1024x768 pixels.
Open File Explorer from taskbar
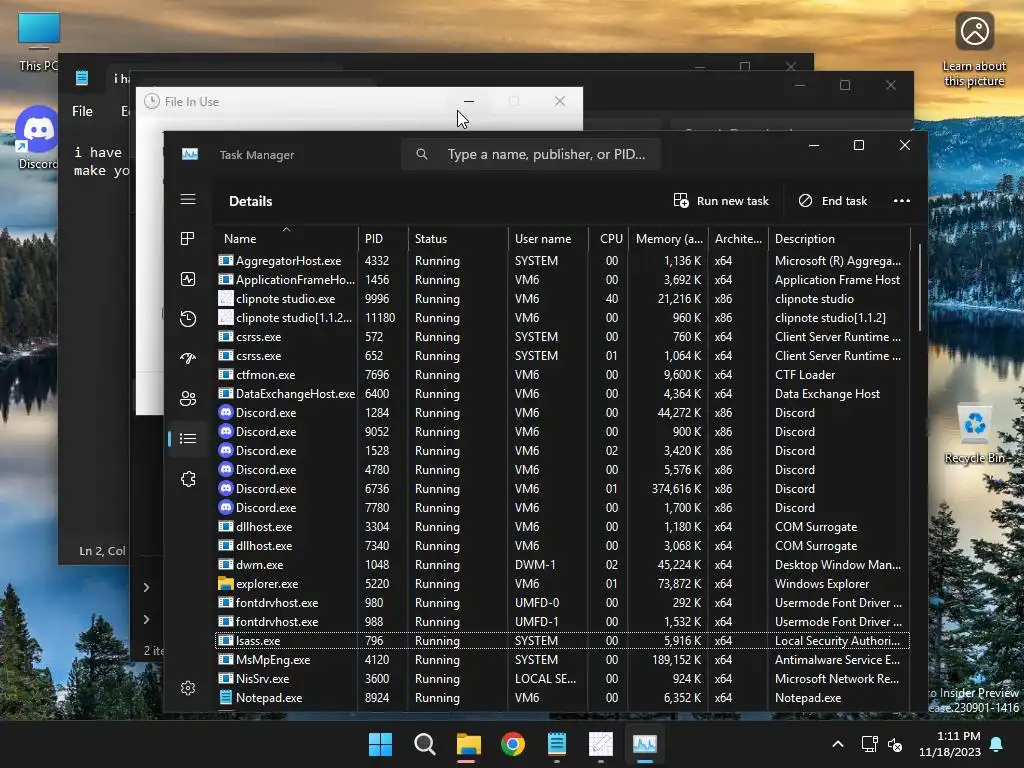(x=469, y=744)
